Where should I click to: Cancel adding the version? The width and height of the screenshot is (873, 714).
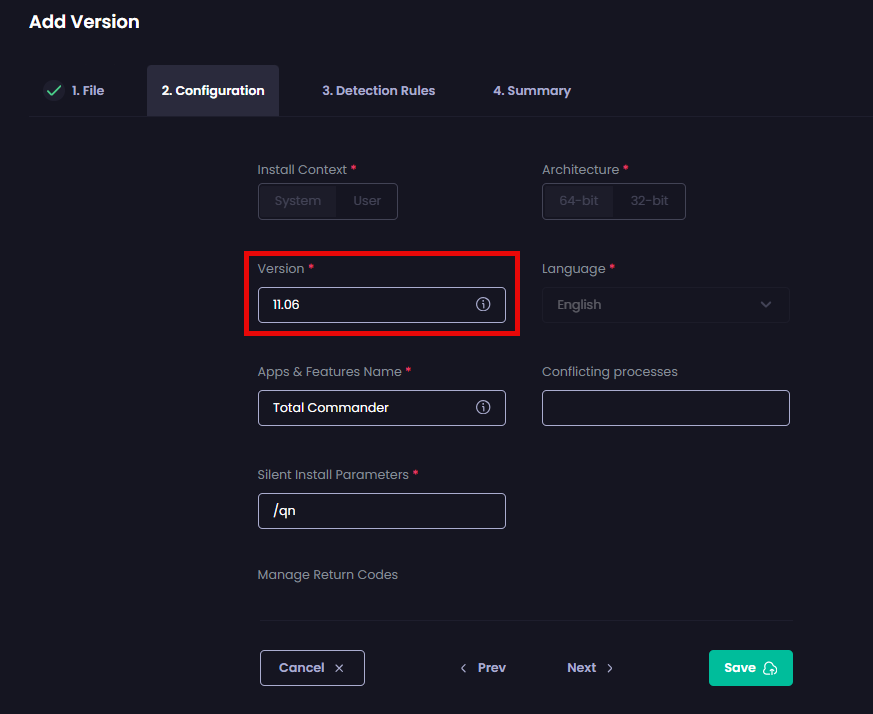tap(312, 667)
